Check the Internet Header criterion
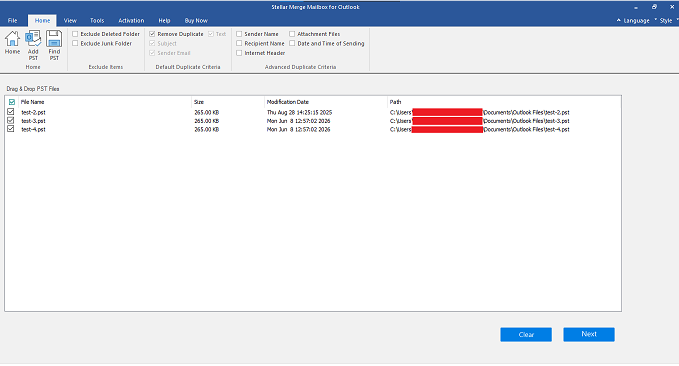 (239, 53)
